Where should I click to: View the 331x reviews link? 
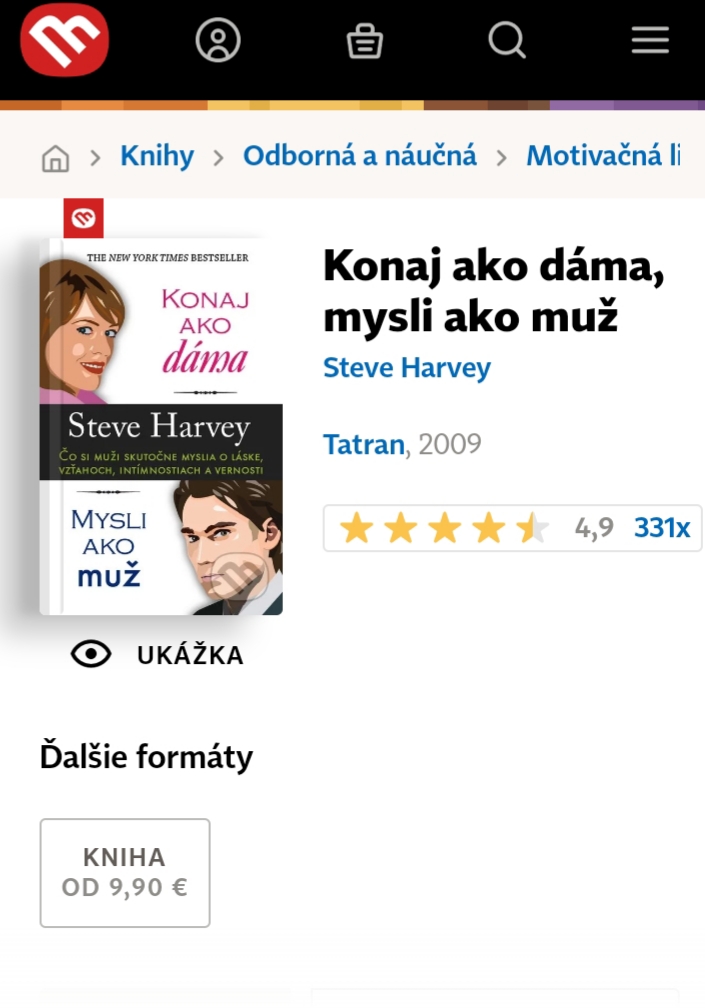tap(662, 528)
